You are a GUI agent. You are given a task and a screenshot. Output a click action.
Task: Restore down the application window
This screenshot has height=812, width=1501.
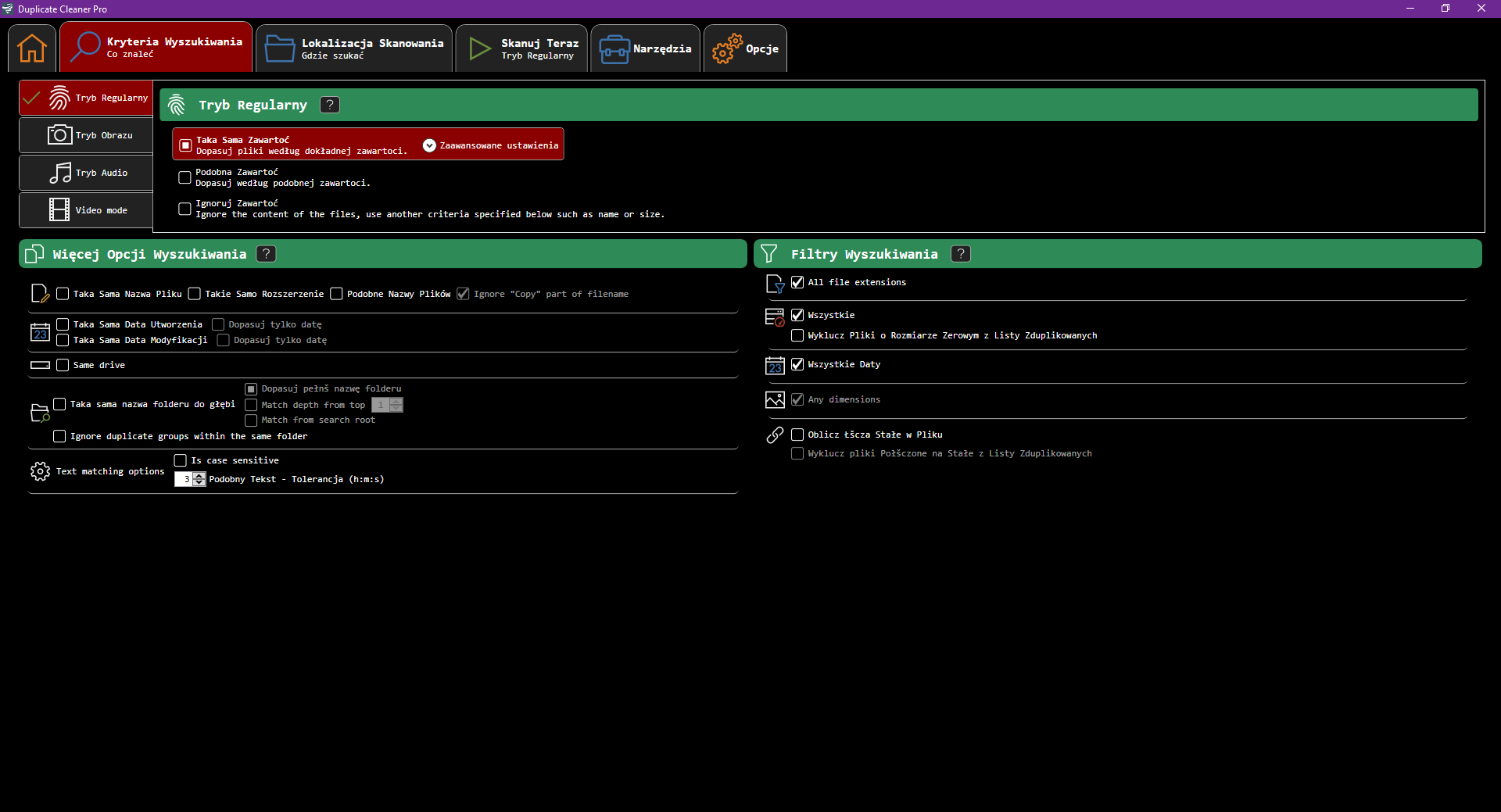(1445, 9)
